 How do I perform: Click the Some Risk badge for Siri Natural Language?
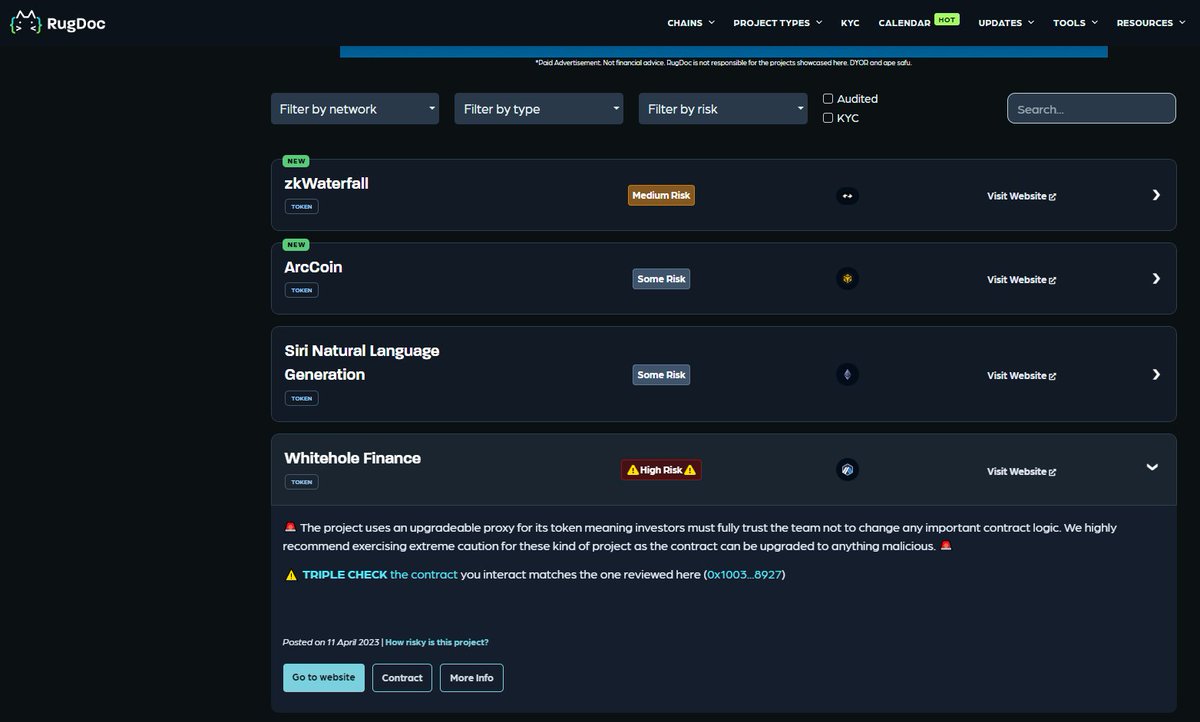click(661, 375)
